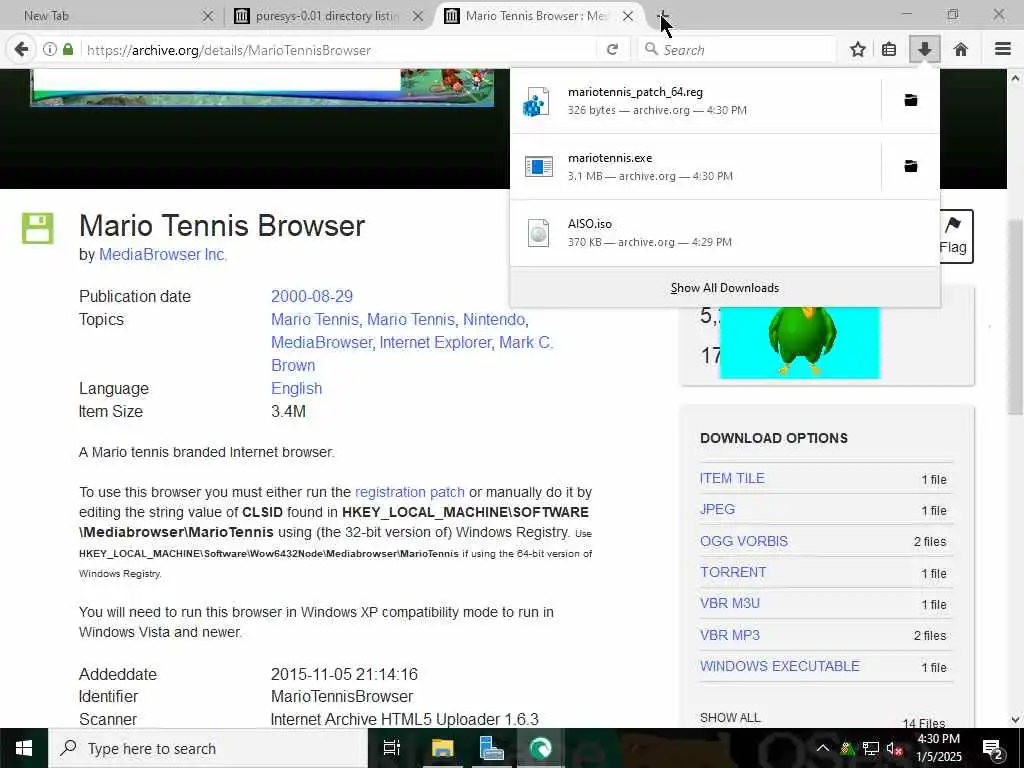The image size is (1024, 768).
Task: Click the green parrot thumbnail image
Action: (x=799, y=342)
